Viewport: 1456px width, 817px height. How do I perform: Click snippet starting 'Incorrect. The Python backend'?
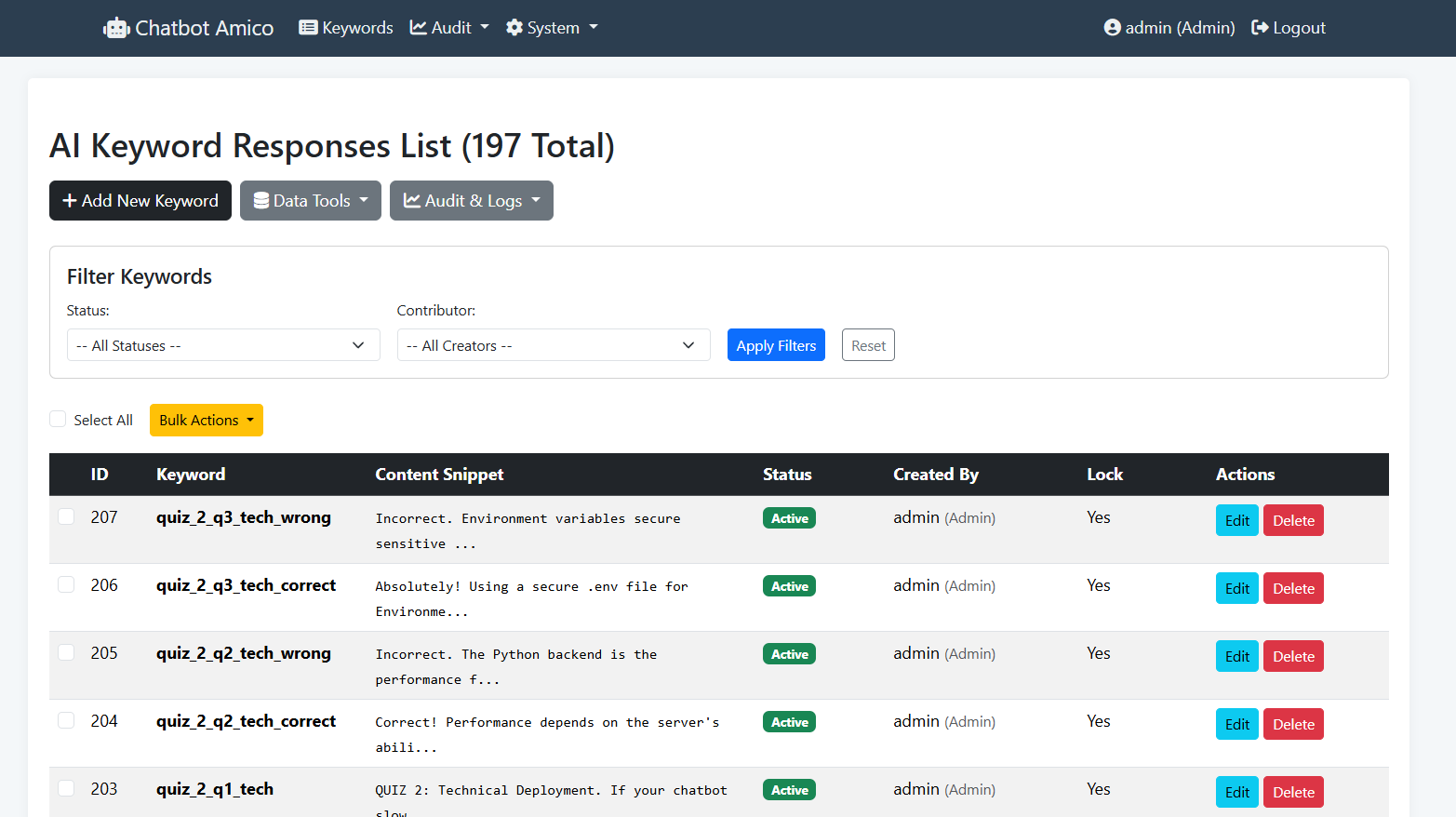(516, 666)
